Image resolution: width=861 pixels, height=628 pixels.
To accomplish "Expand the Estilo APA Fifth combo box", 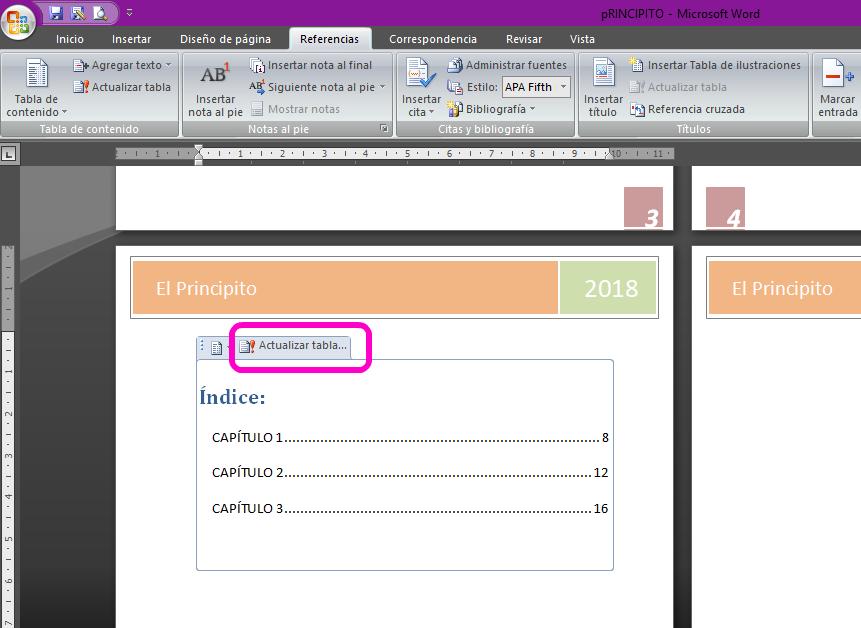I will 563,87.
